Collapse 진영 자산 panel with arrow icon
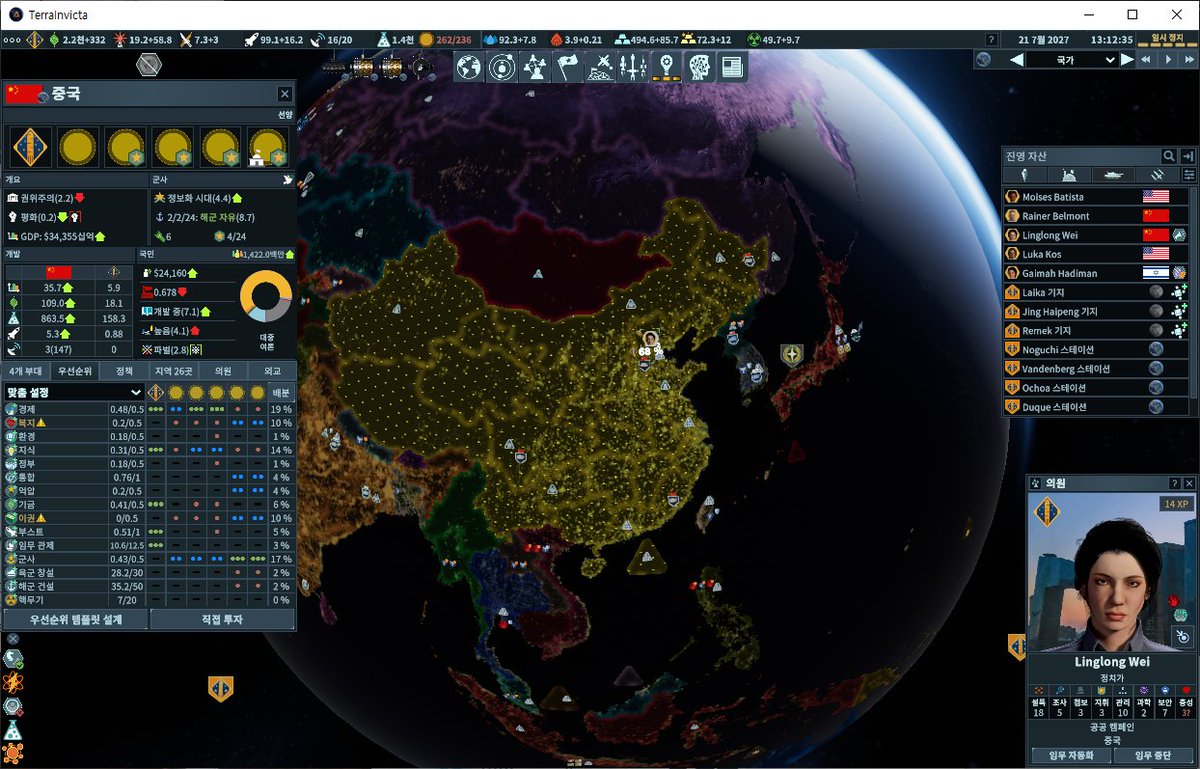The height and width of the screenshot is (769, 1200). click(x=1188, y=156)
